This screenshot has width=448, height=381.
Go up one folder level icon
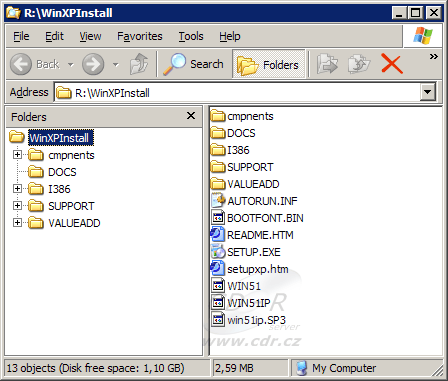click(x=139, y=64)
